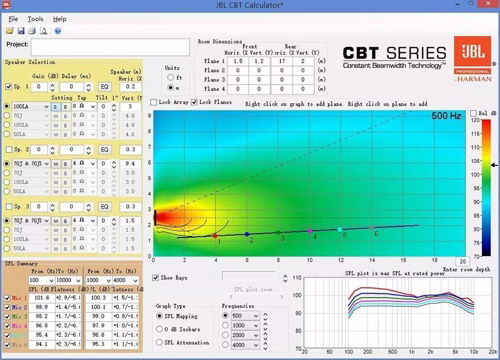Click the magenta Mic 4 marker on graph
This screenshot has width=500, height=360.
310,231
